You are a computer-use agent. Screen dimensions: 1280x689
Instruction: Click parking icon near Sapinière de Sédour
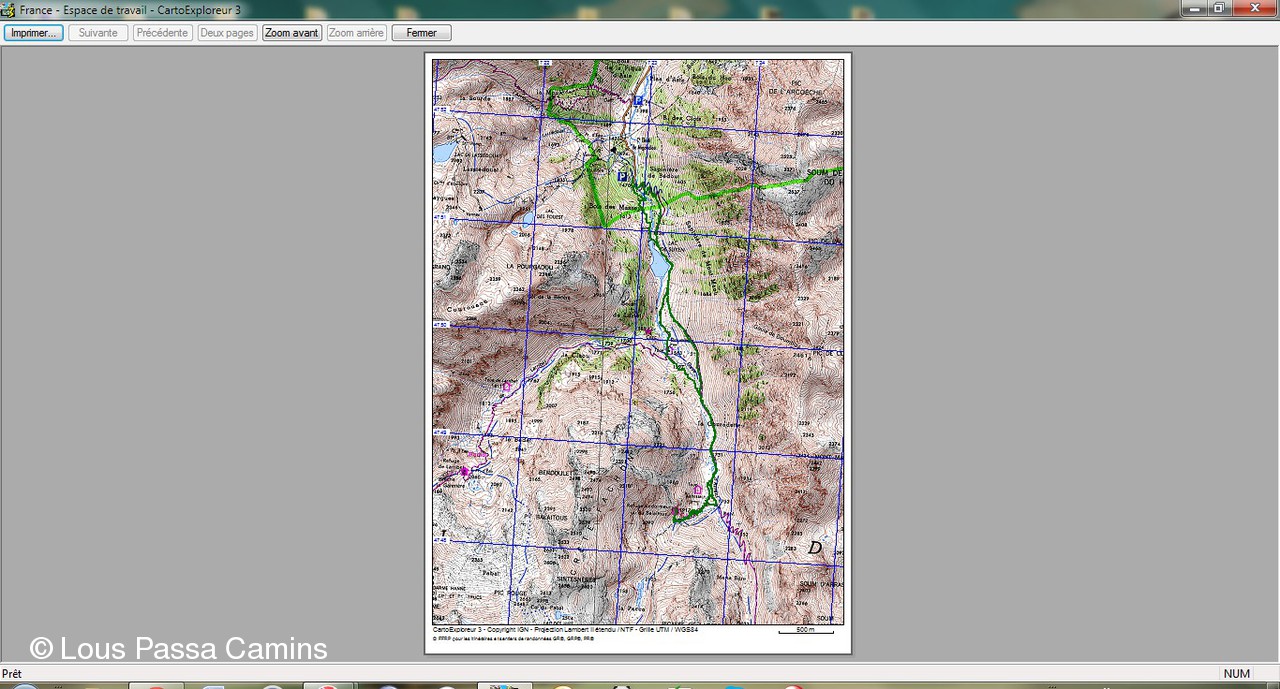[x=622, y=176]
